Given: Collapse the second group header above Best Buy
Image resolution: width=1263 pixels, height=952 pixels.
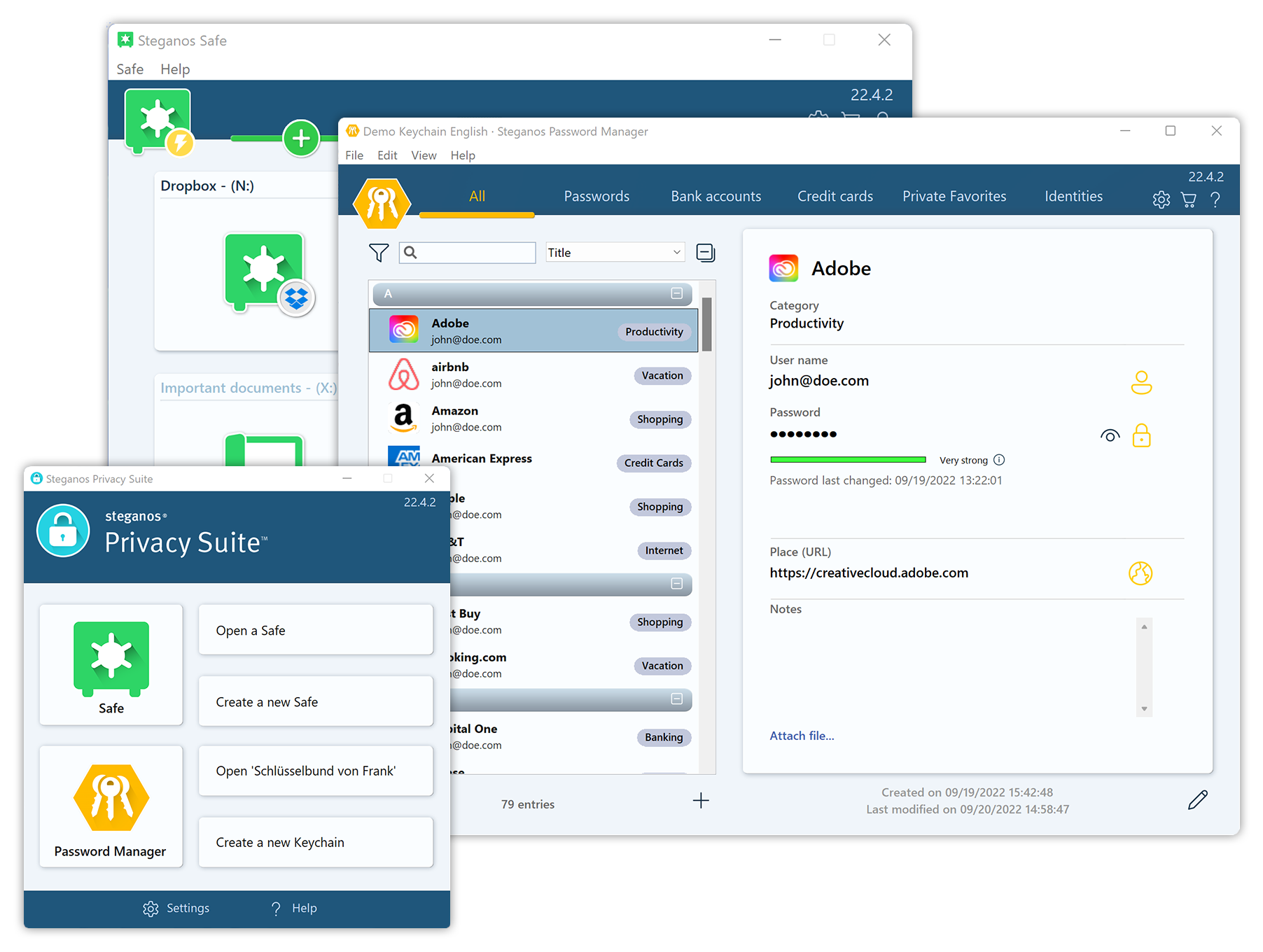Looking at the screenshot, I should (677, 583).
